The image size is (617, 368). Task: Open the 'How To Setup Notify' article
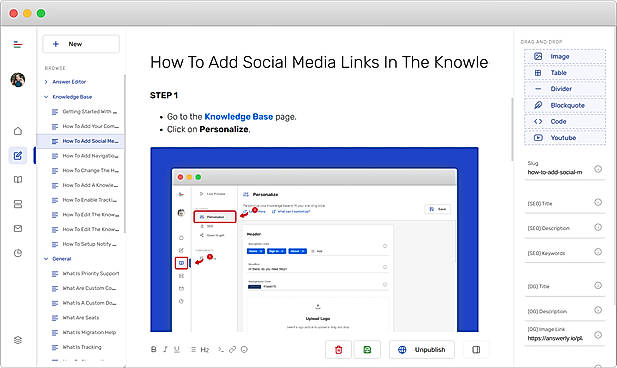(x=84, y=244)
